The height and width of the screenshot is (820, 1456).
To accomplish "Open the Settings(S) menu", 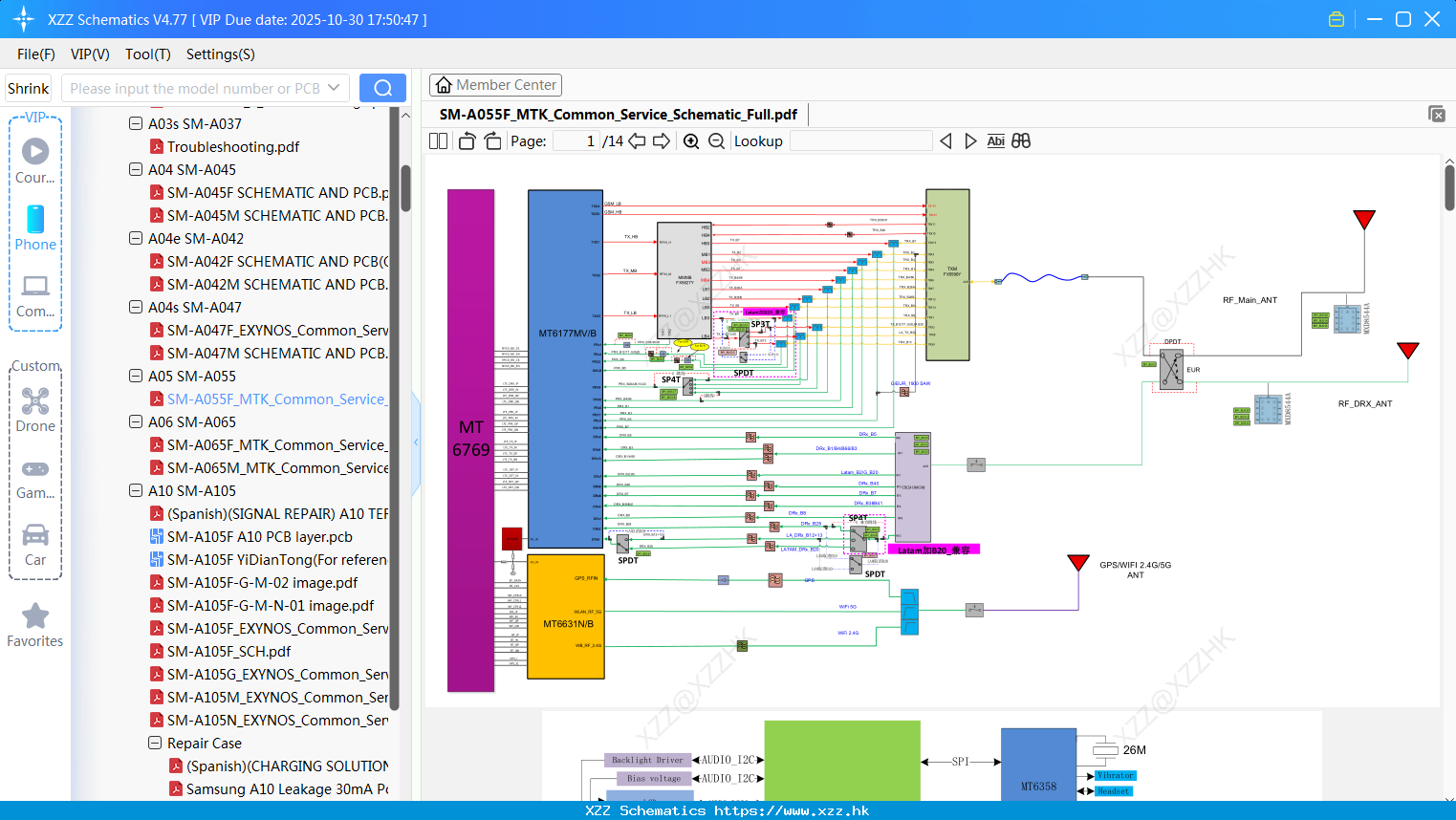I will click(x=221, y=54).
